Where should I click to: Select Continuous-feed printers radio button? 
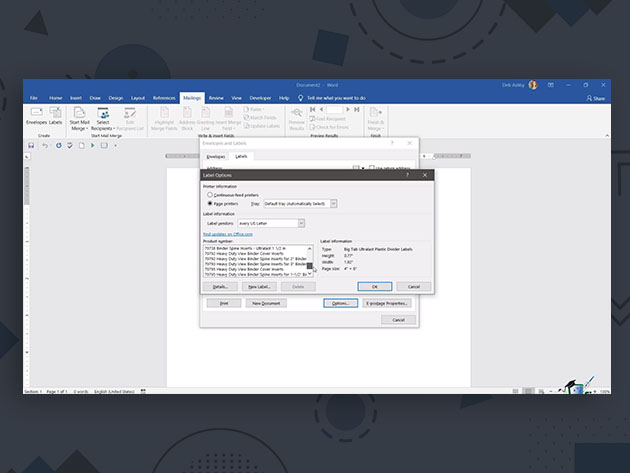coord(210,195)
